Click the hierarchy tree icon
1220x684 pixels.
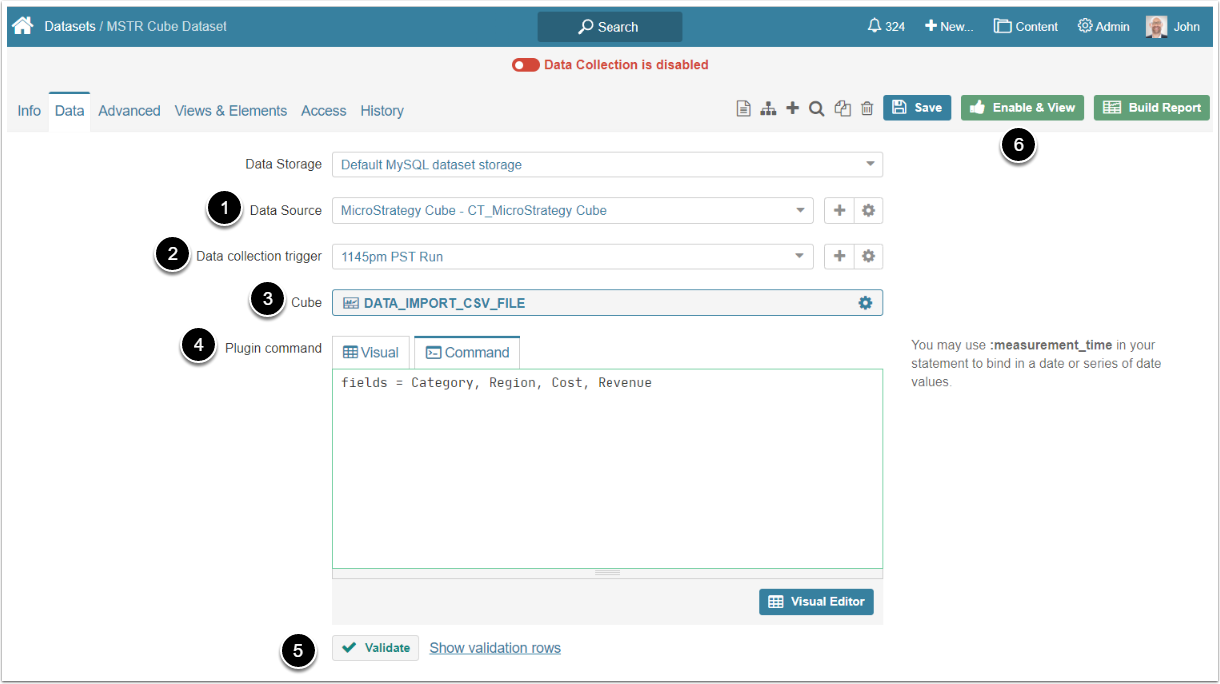tap(768, 108)
